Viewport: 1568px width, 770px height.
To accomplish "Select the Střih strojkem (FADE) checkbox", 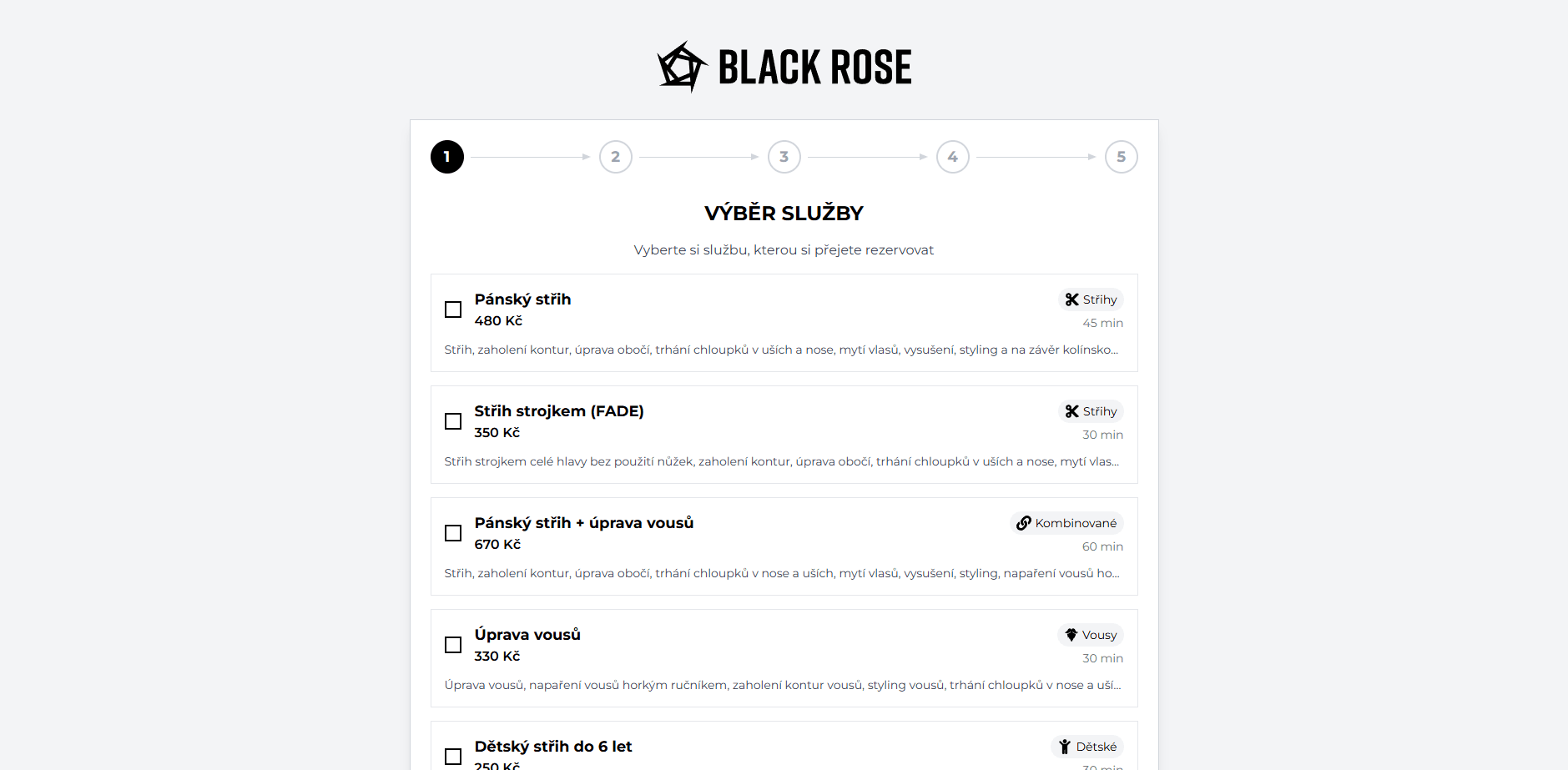I will 453,421.
